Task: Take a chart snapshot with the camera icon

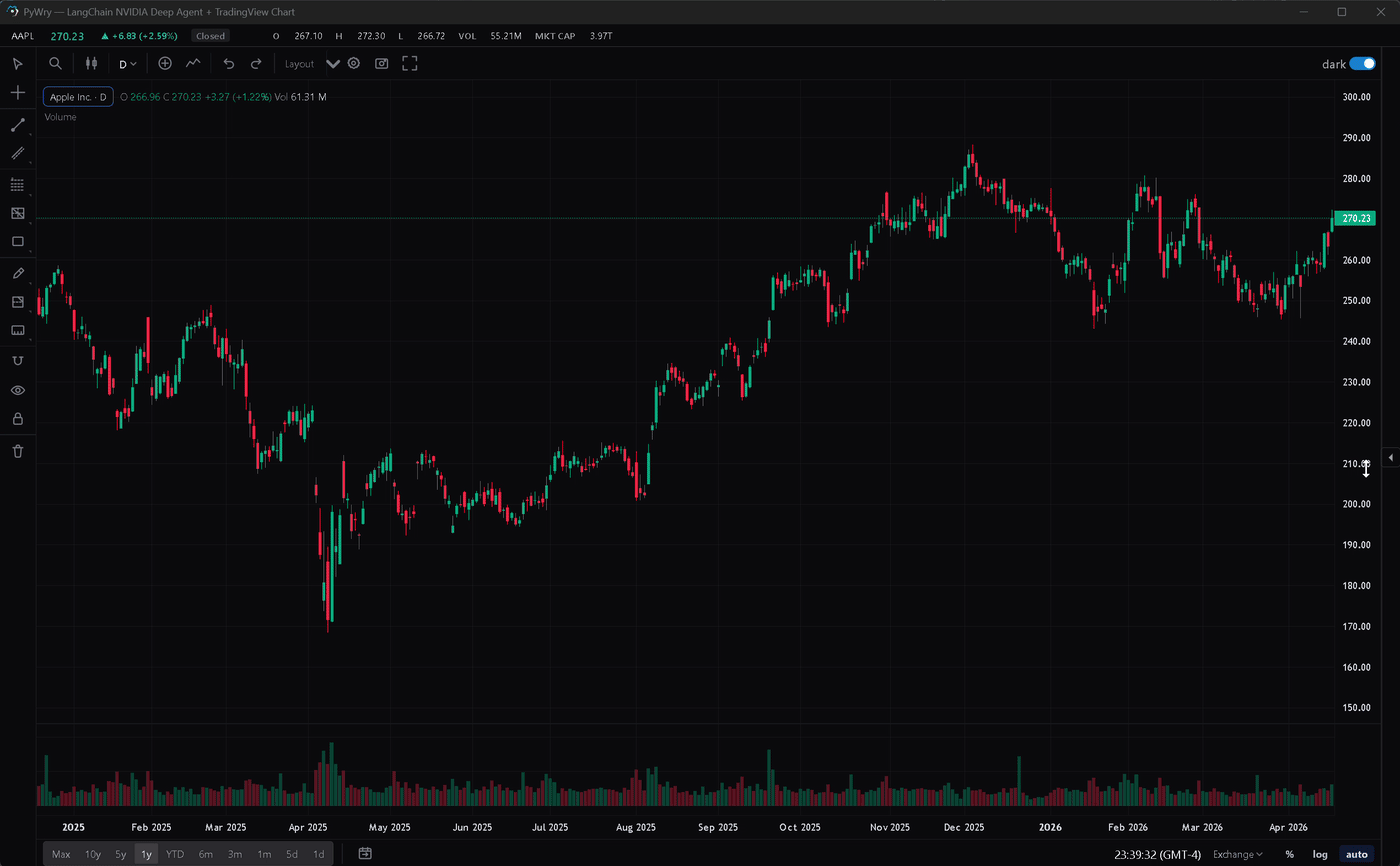Action: (x=381, y=63)
